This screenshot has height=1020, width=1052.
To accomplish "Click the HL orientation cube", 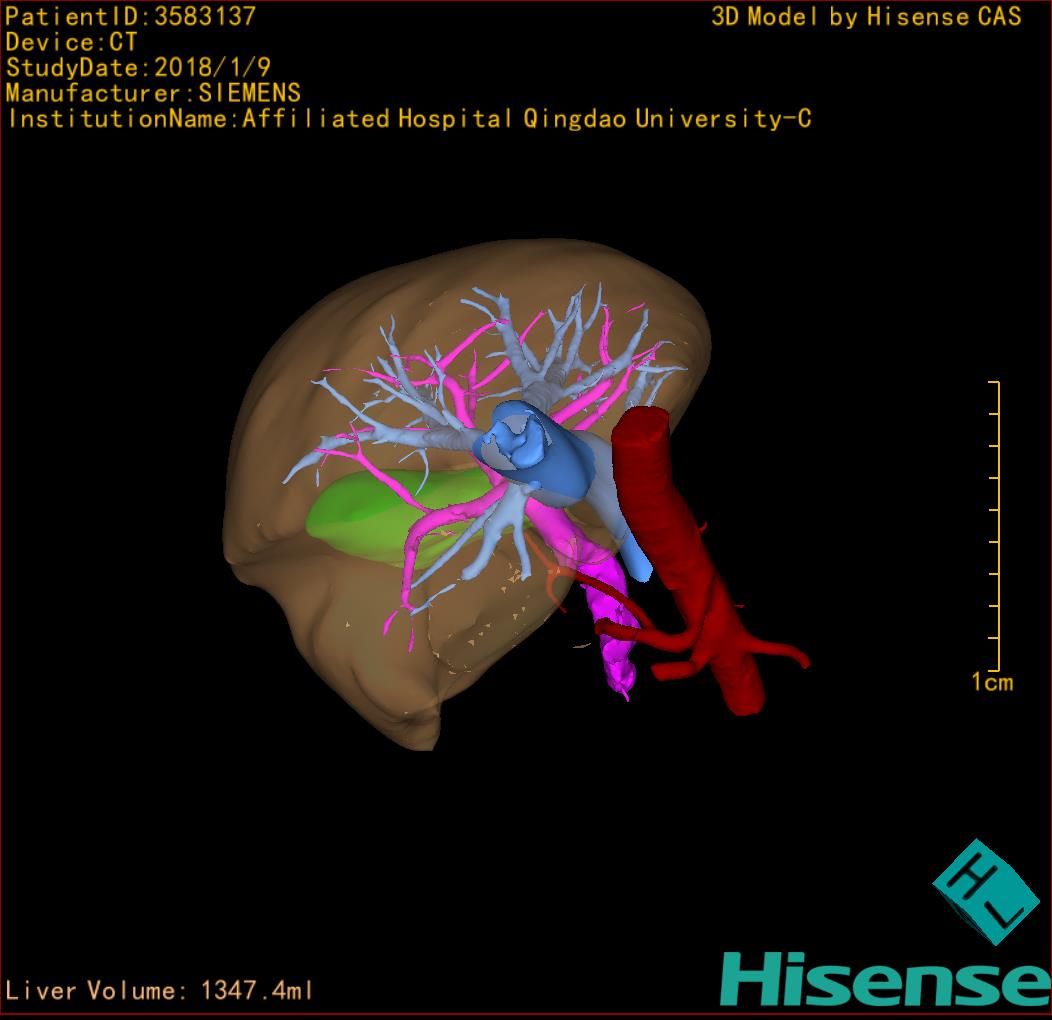I will (986, 892).
